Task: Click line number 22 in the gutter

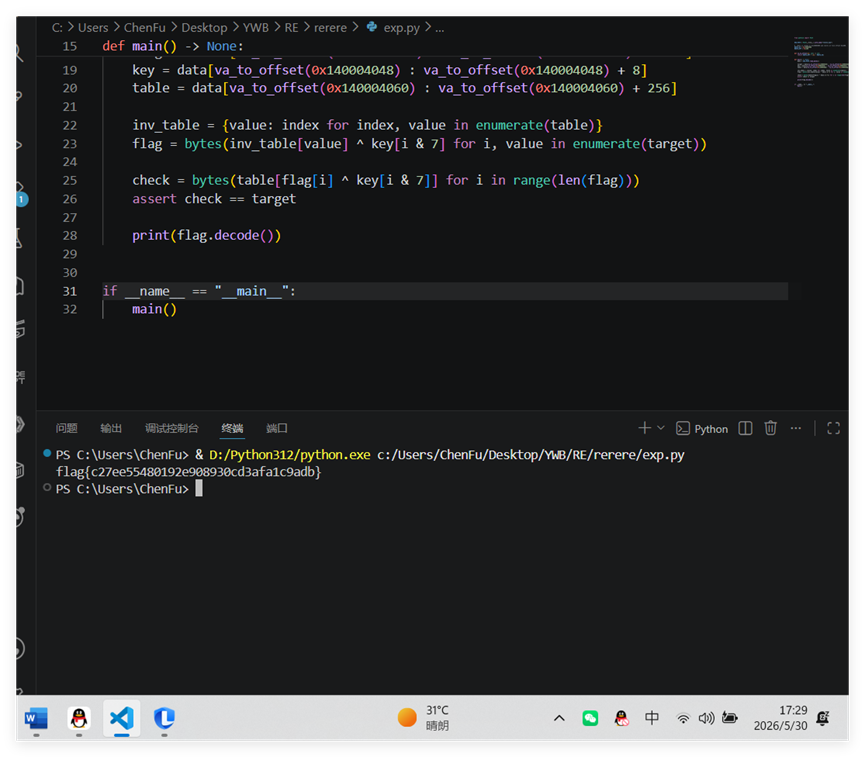Action: pos(70,125)
